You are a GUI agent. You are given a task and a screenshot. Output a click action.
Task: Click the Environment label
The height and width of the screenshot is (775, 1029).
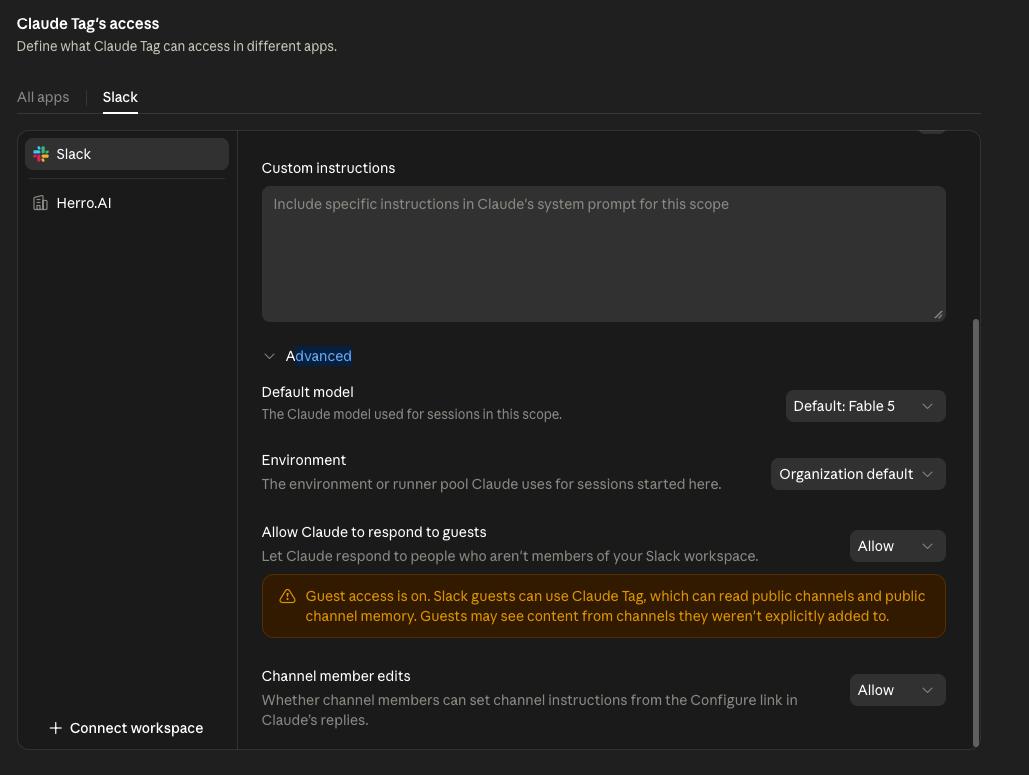[303, 461]
